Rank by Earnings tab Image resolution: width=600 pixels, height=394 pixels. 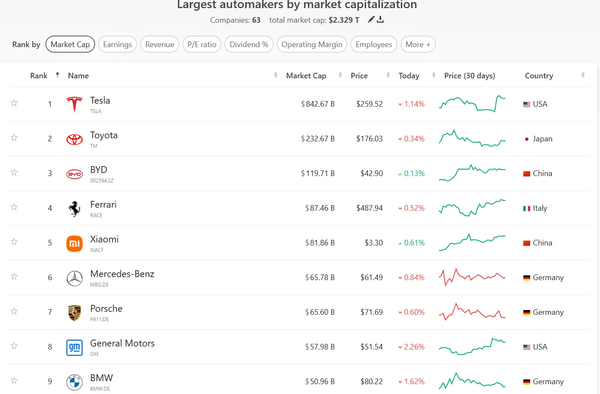(117, 44)
